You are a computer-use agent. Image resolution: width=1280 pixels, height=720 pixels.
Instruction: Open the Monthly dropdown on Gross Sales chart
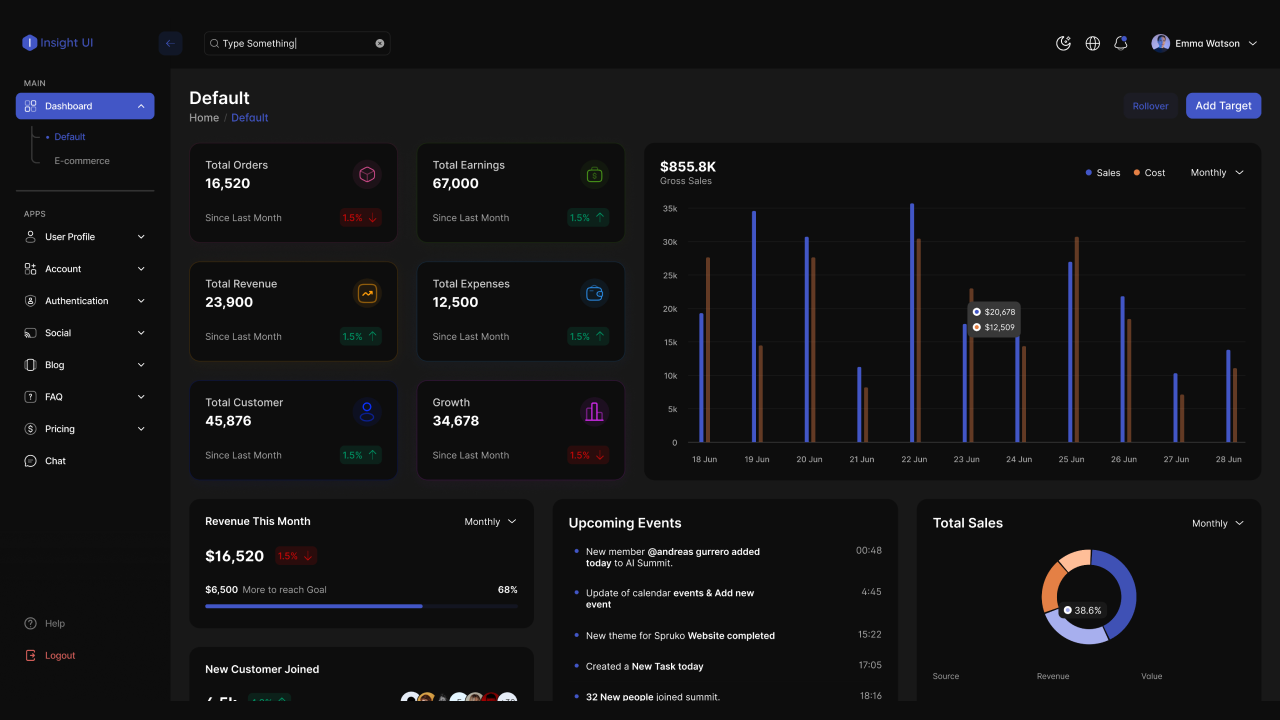point(1216,172)
